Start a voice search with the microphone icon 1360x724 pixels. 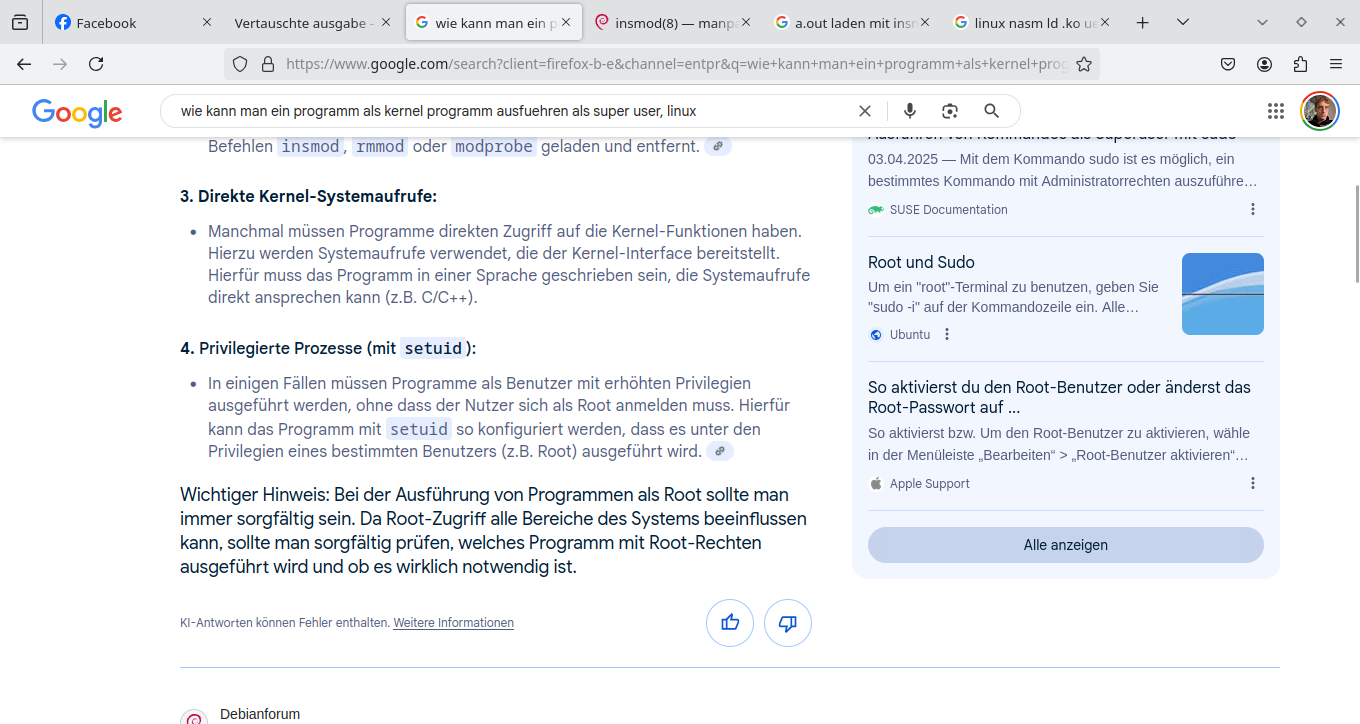tap(909, 110)
